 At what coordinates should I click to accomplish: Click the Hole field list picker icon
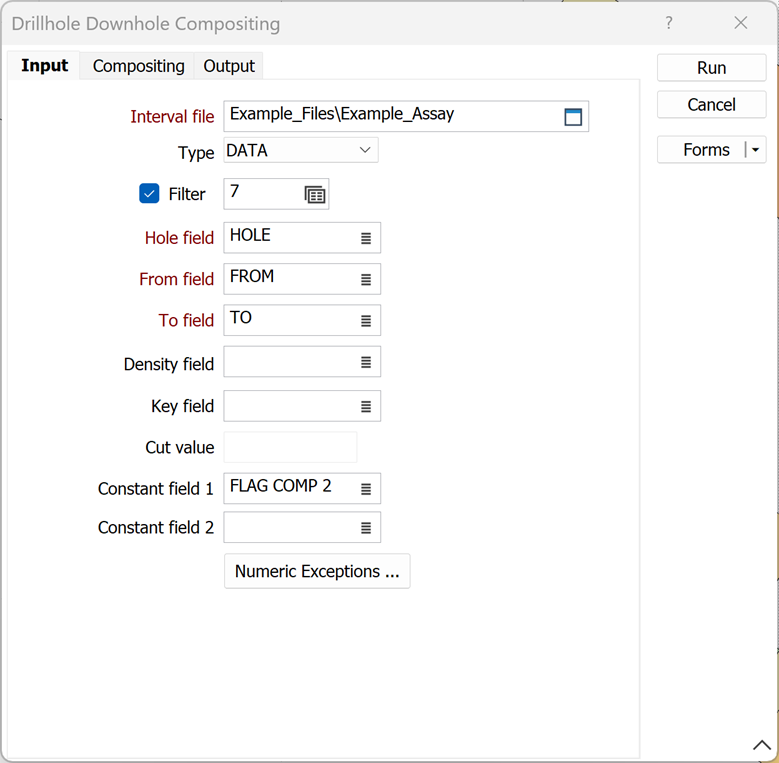coord(366,239)
